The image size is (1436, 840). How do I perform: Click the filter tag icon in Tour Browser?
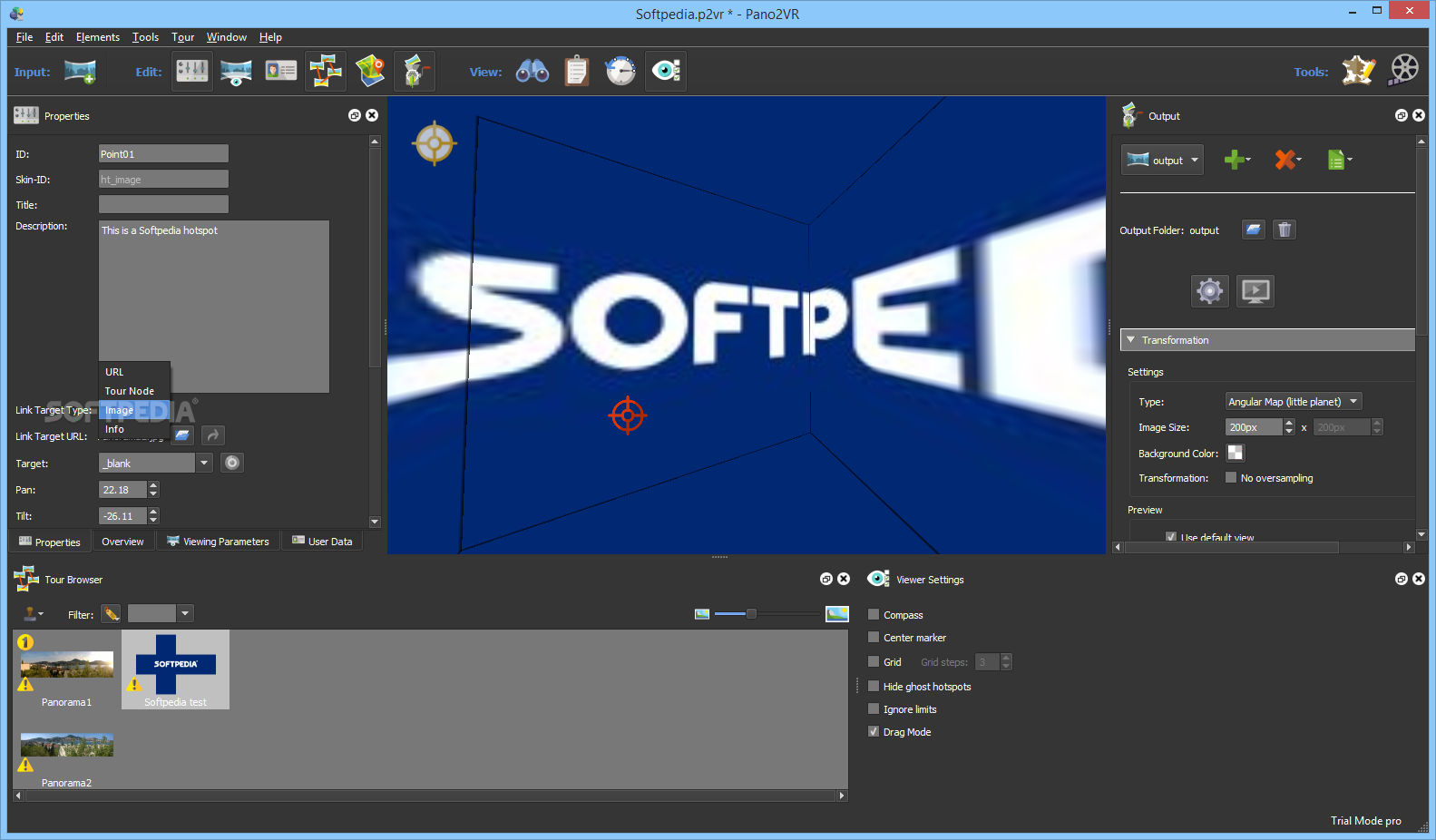(x=111, y=614)
